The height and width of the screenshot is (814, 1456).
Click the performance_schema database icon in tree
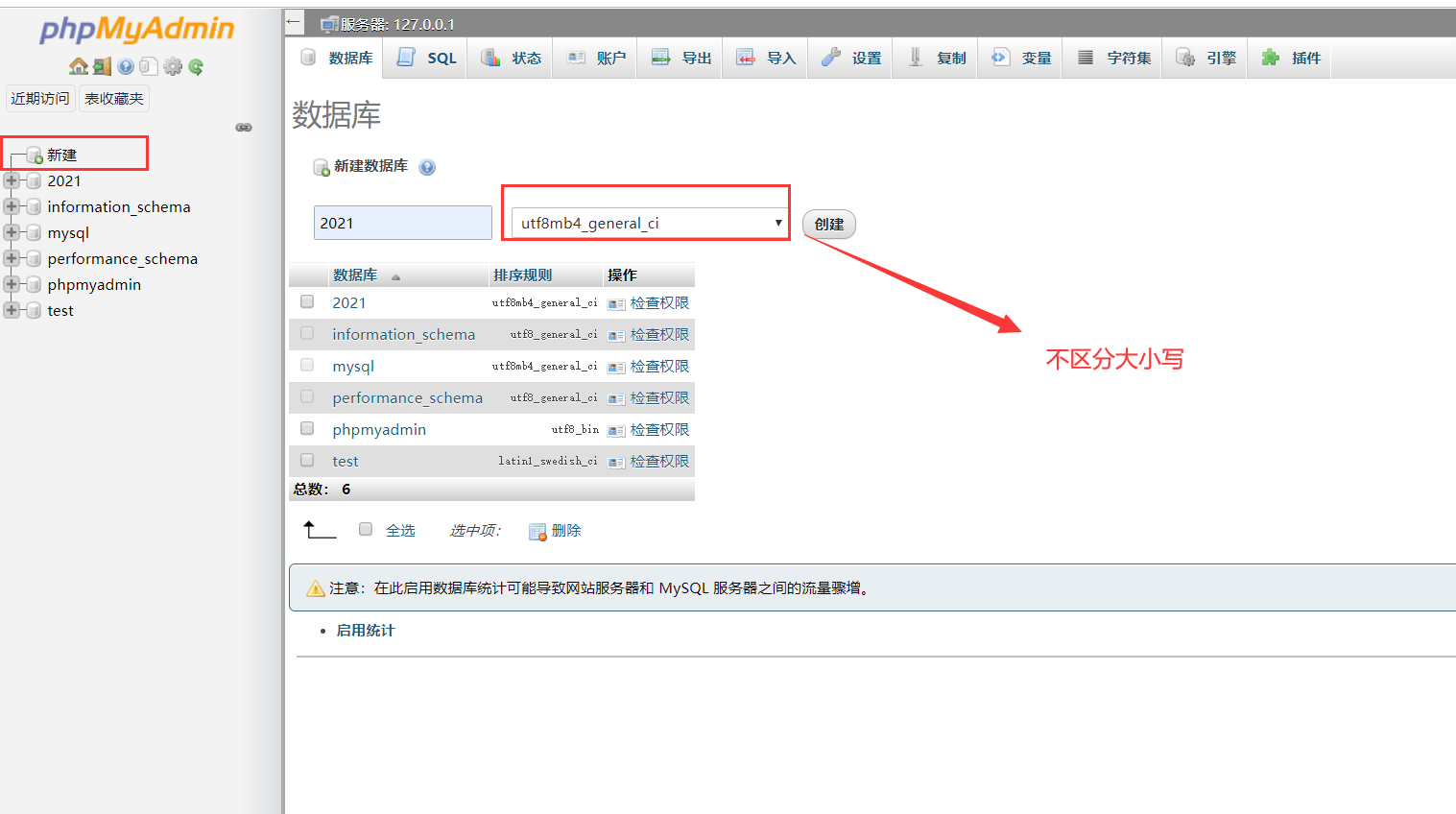[34, 258]
